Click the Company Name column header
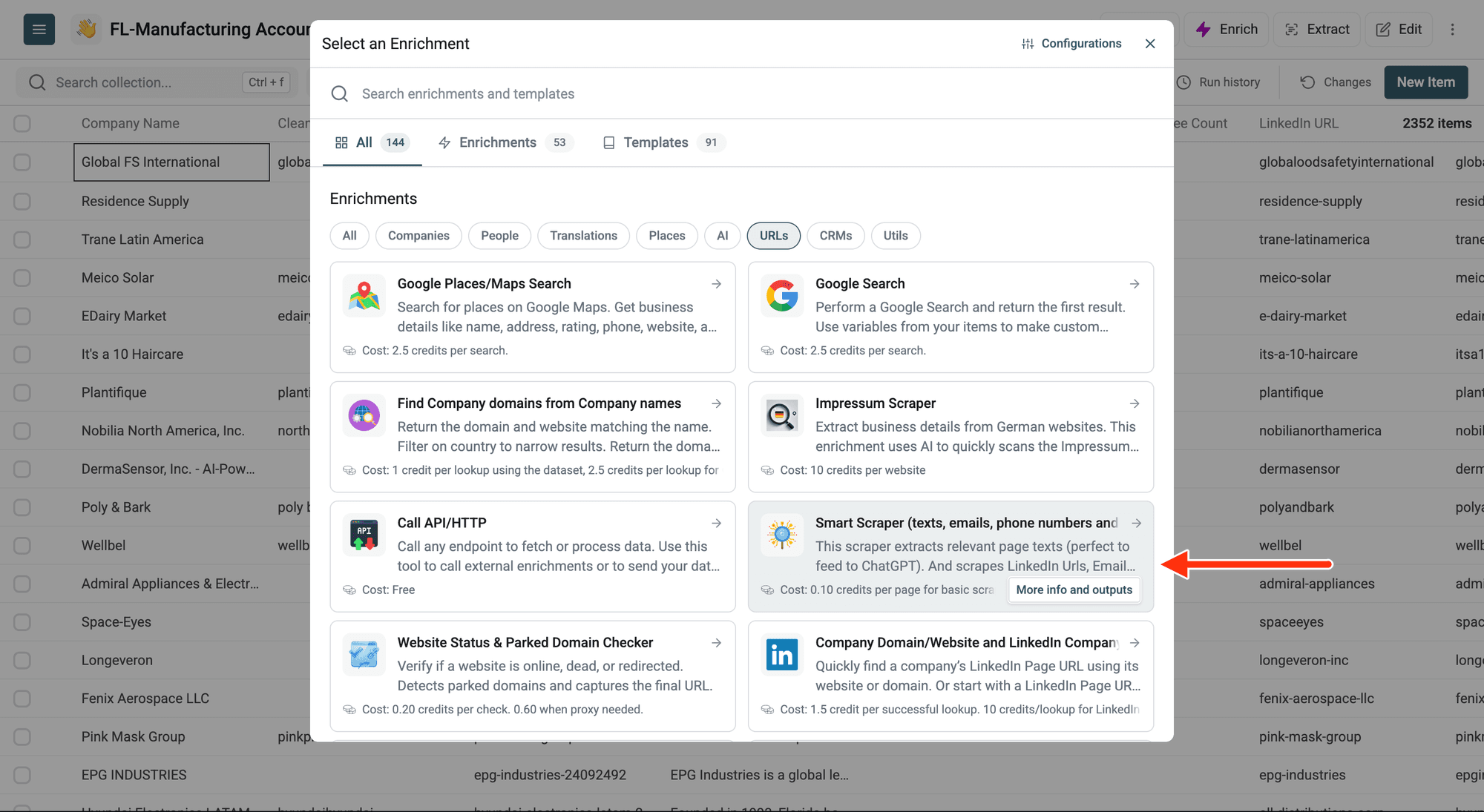Image resolution: width=1484 pixels, height=812 pixels. point(131,123)
